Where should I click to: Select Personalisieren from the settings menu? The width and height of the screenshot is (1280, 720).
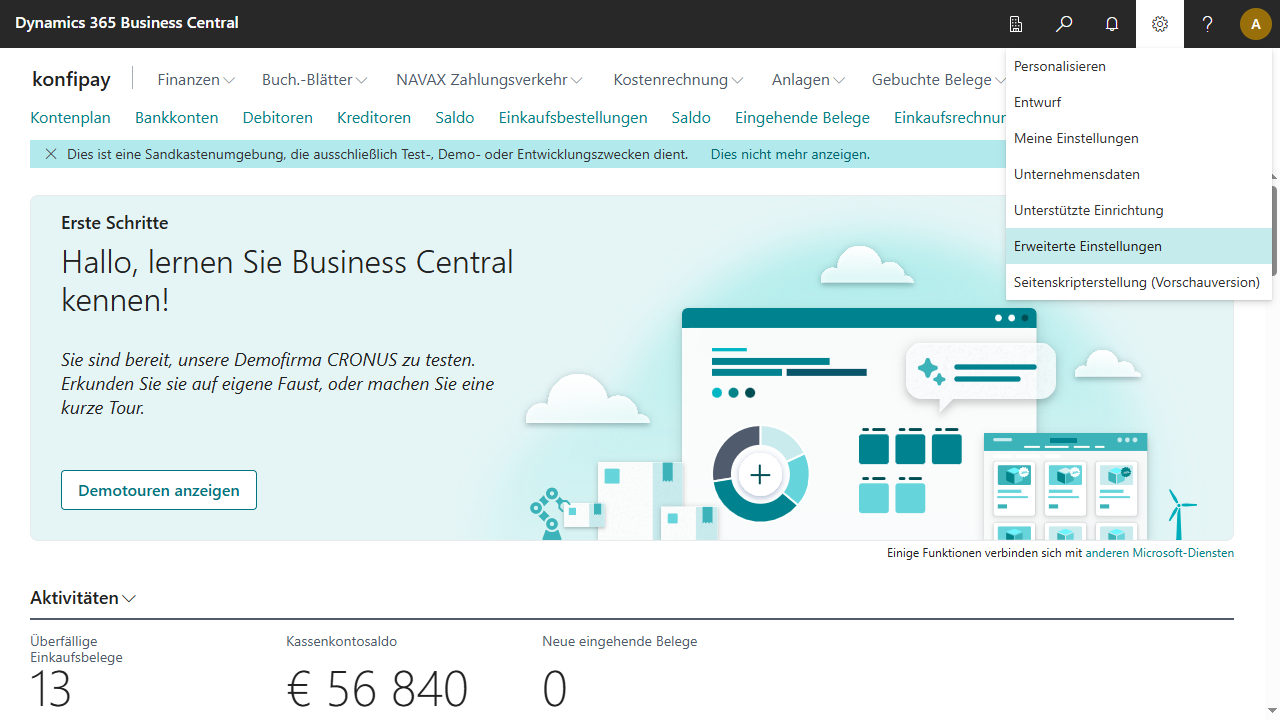(x=1139, y=66)
